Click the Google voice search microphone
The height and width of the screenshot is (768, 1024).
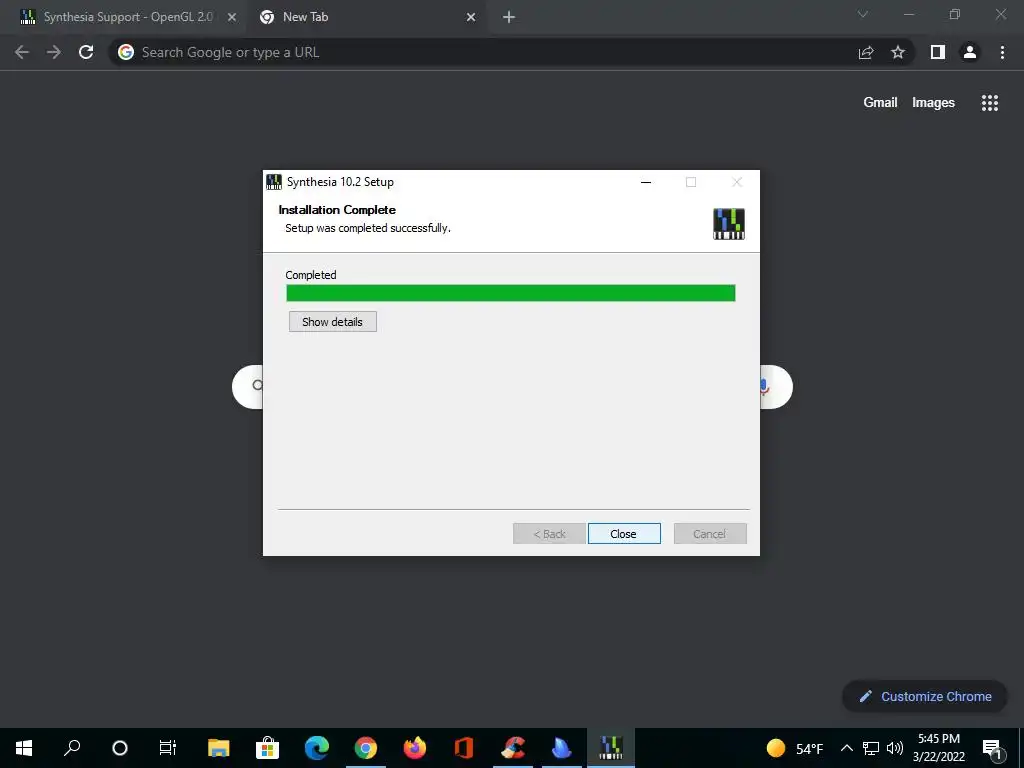click(764, 387)
